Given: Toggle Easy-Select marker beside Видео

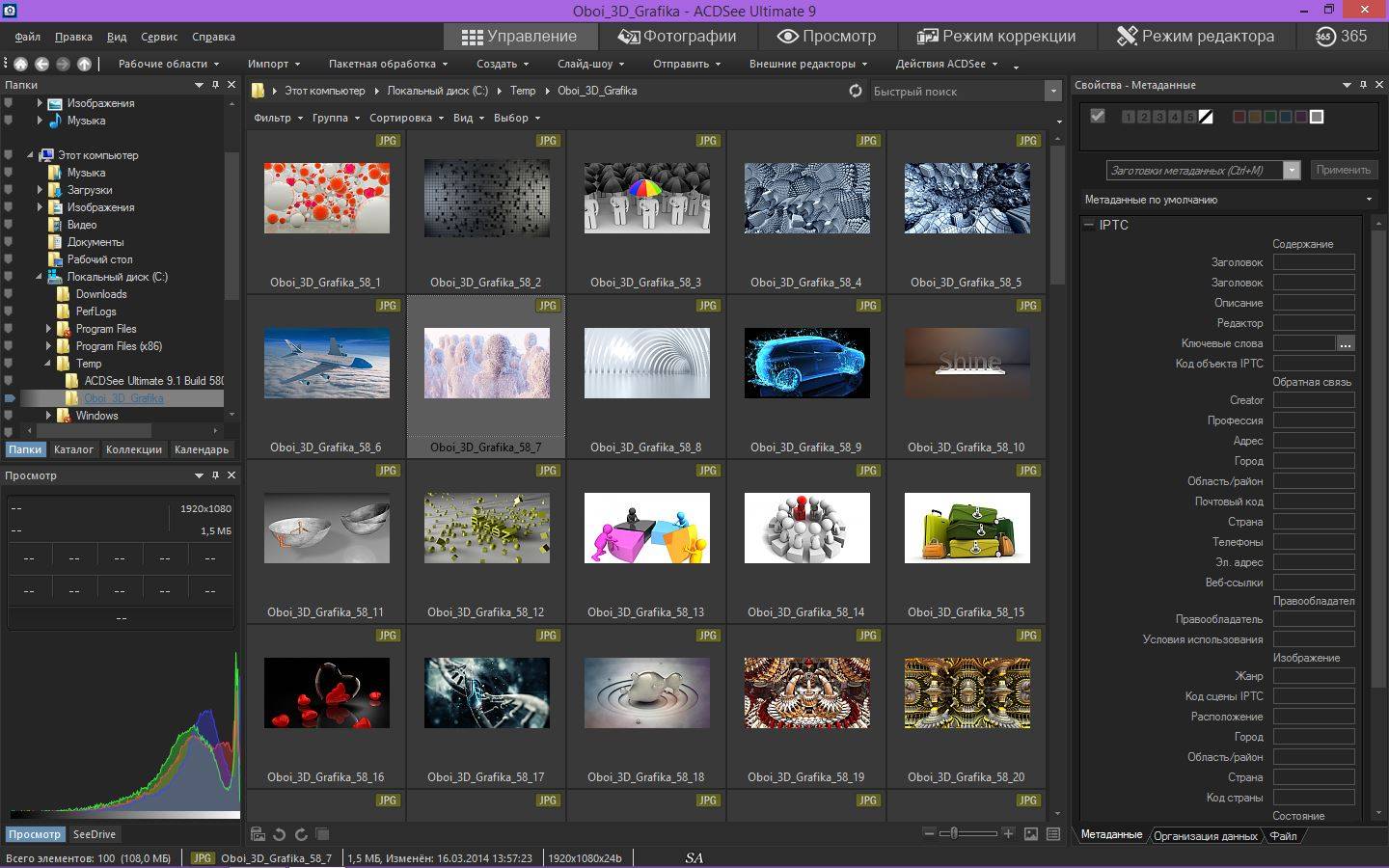Looking at the screenshot, I should 9,225.
